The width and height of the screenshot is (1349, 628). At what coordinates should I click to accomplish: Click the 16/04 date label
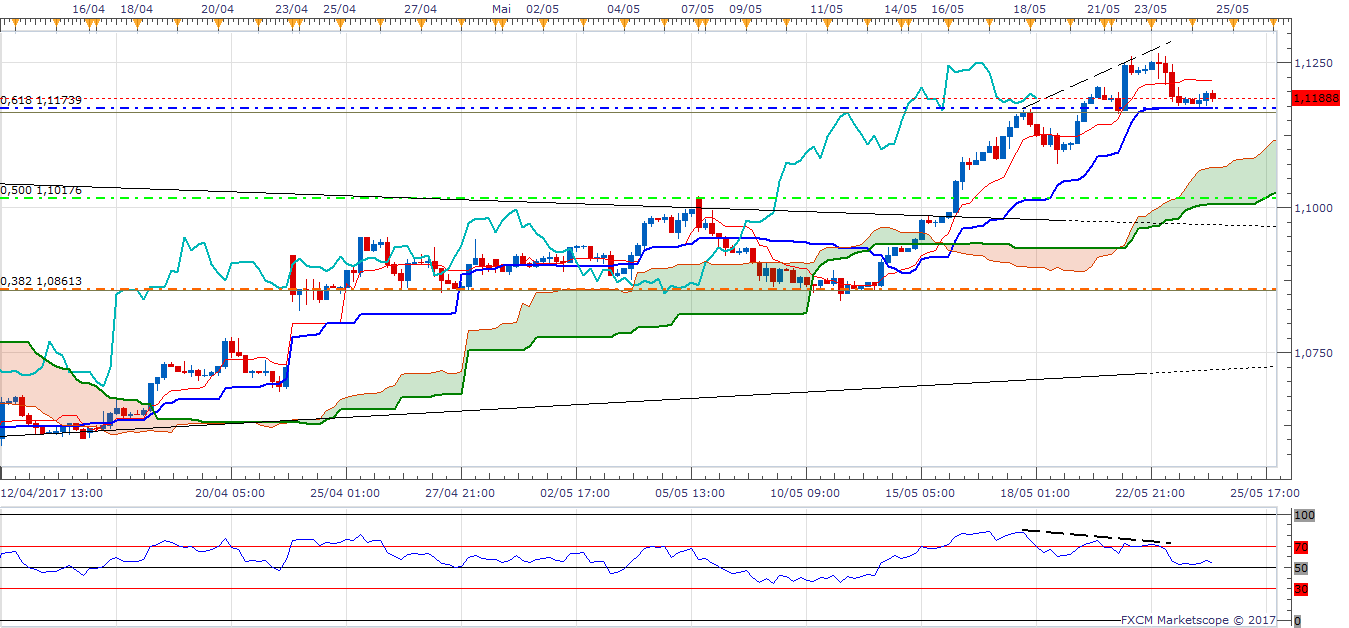pos(90,8)
